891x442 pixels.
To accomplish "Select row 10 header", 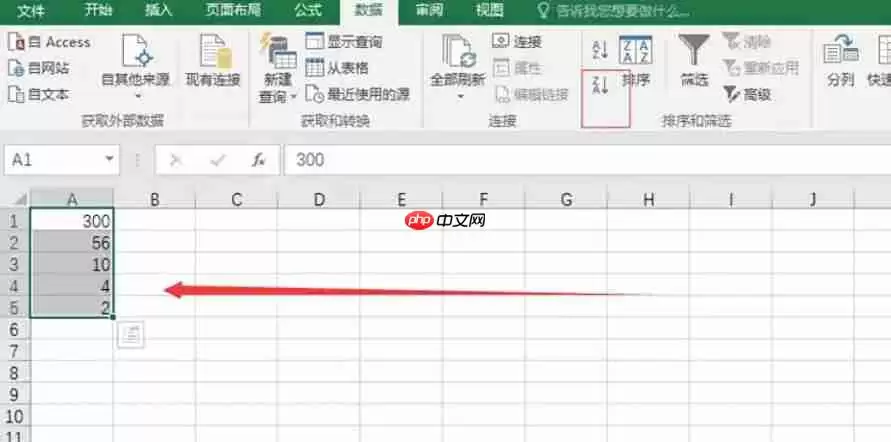I will 15,416.
